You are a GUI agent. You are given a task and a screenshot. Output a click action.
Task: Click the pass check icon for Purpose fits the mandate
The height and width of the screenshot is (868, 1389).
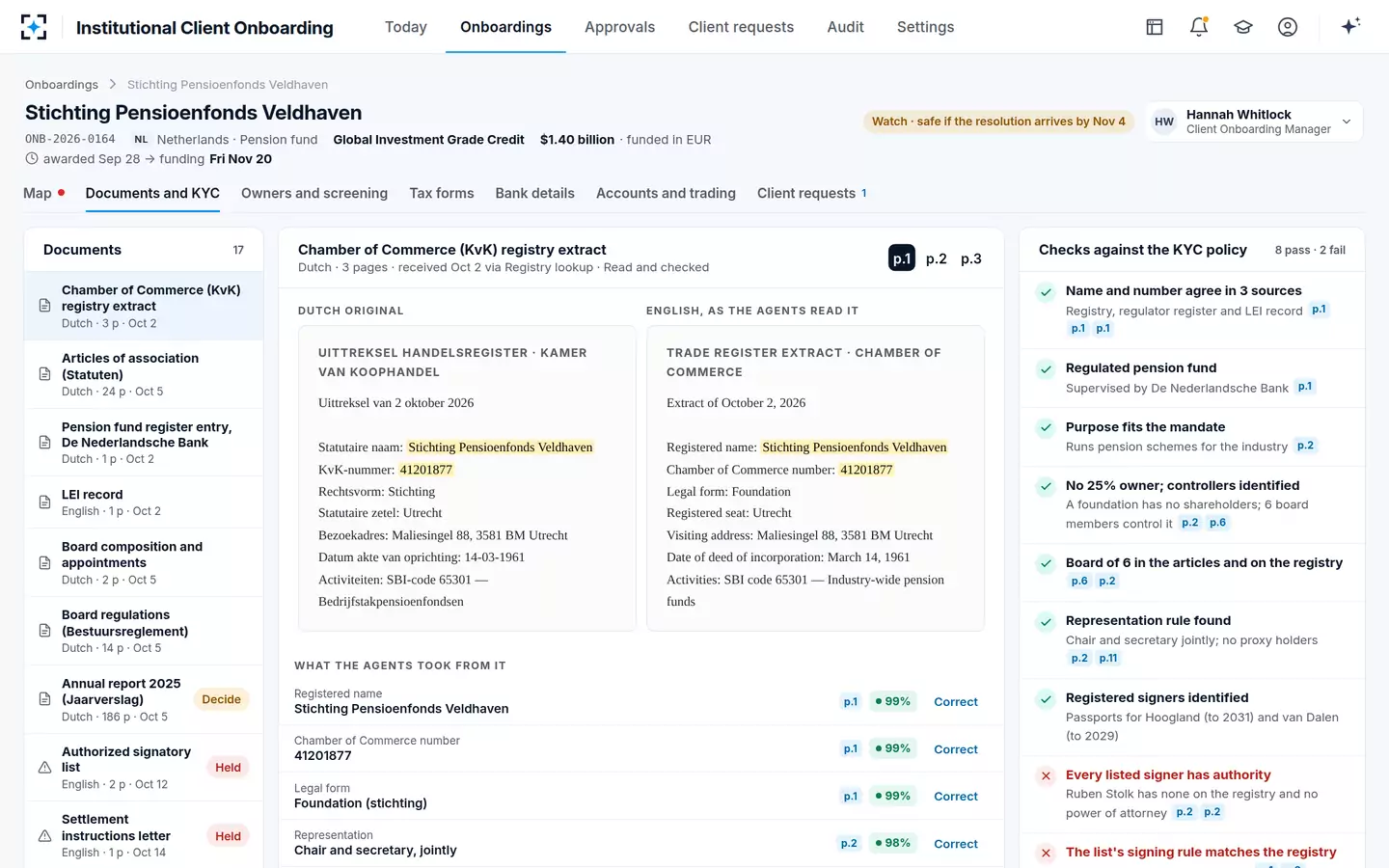click(1046, 428)
